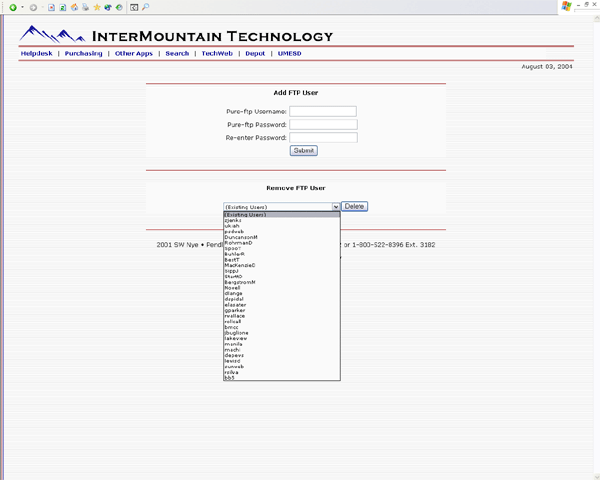
Task: Click the gray Forward arrow
Action: click(x=33, y=7)
